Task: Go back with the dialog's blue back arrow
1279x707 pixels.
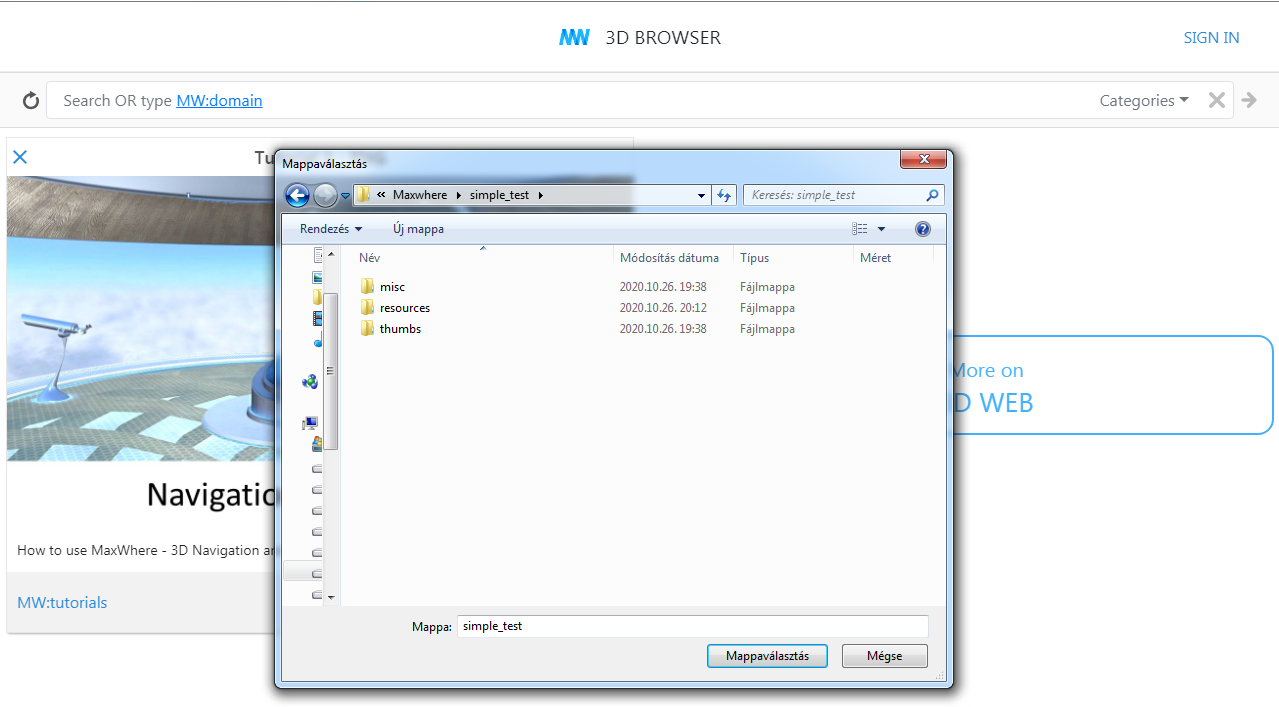Action: [298, 195]
